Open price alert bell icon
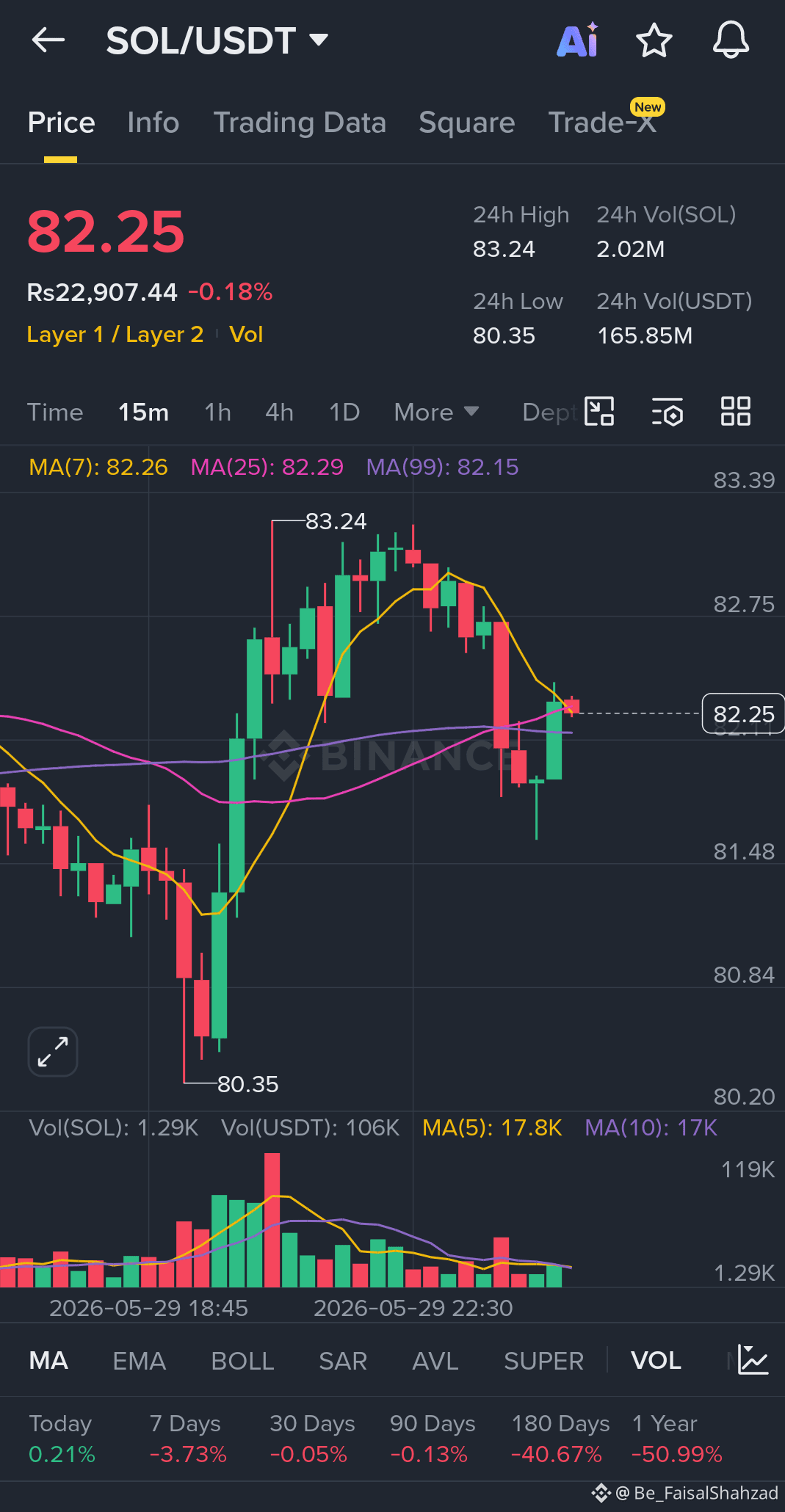This screenshot has height=1512, width=785. (731, 40)
